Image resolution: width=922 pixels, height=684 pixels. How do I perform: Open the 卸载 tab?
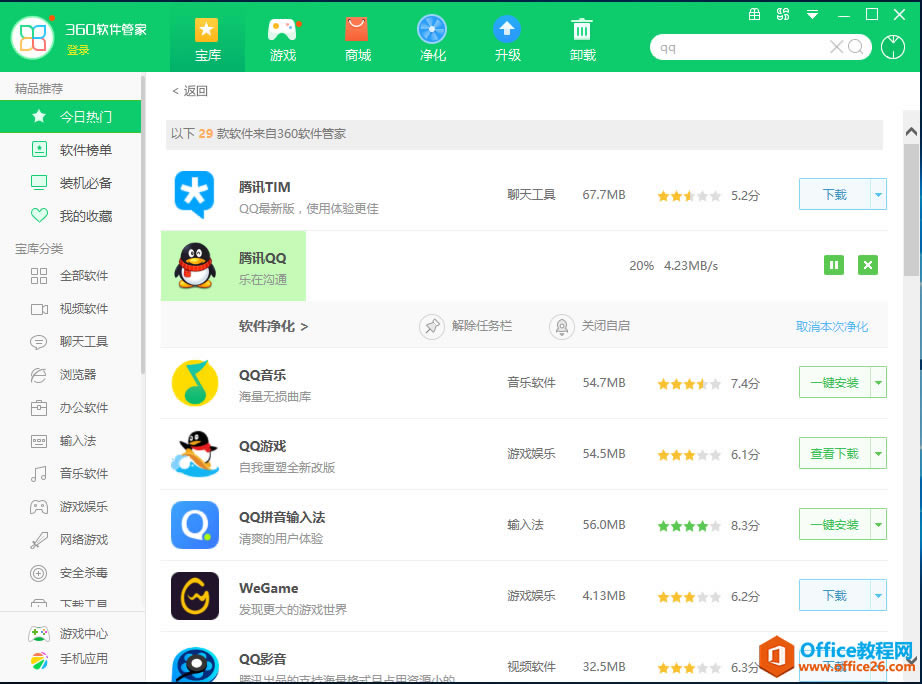coord(582,39)
